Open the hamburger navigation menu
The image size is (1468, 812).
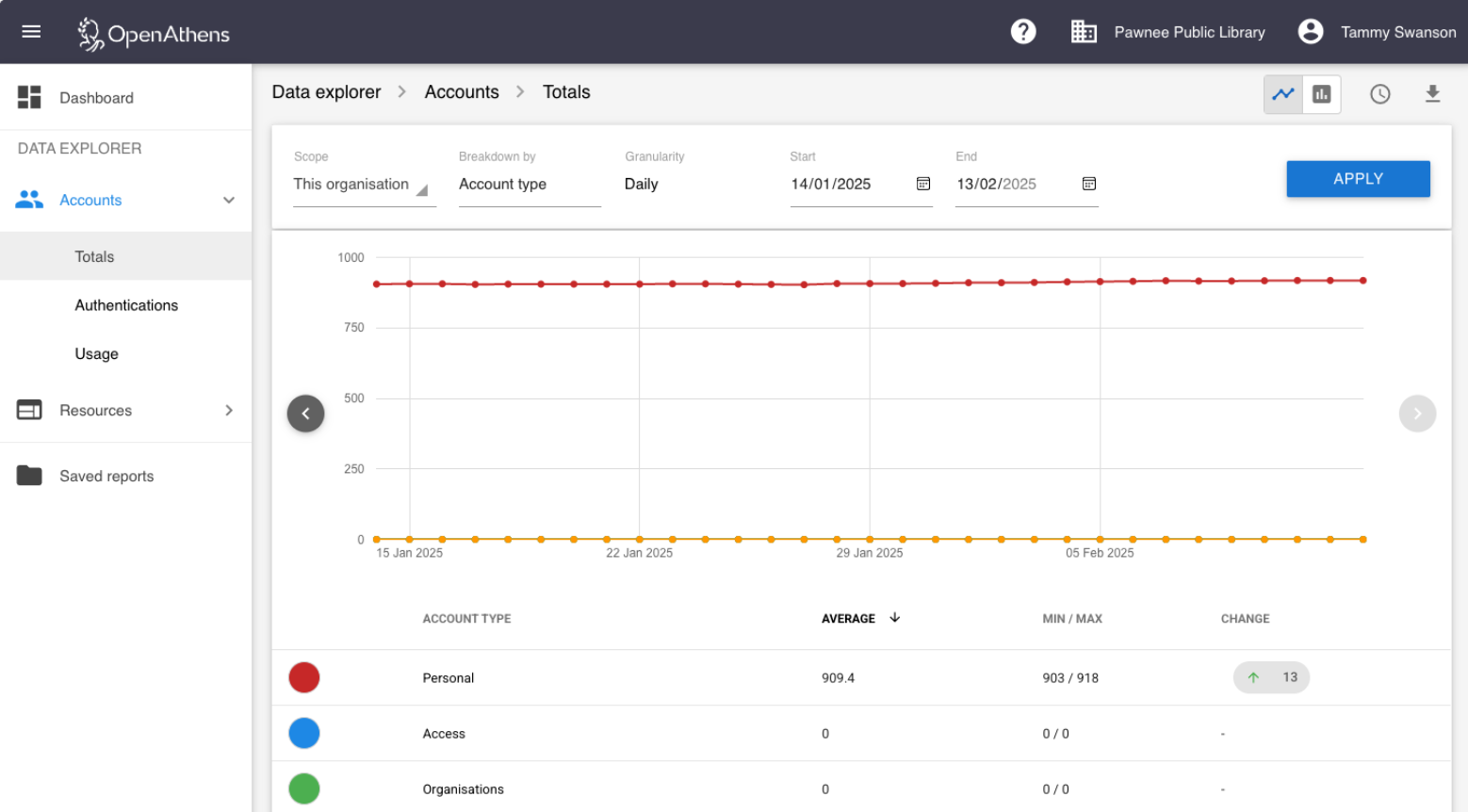coord(31,32)
